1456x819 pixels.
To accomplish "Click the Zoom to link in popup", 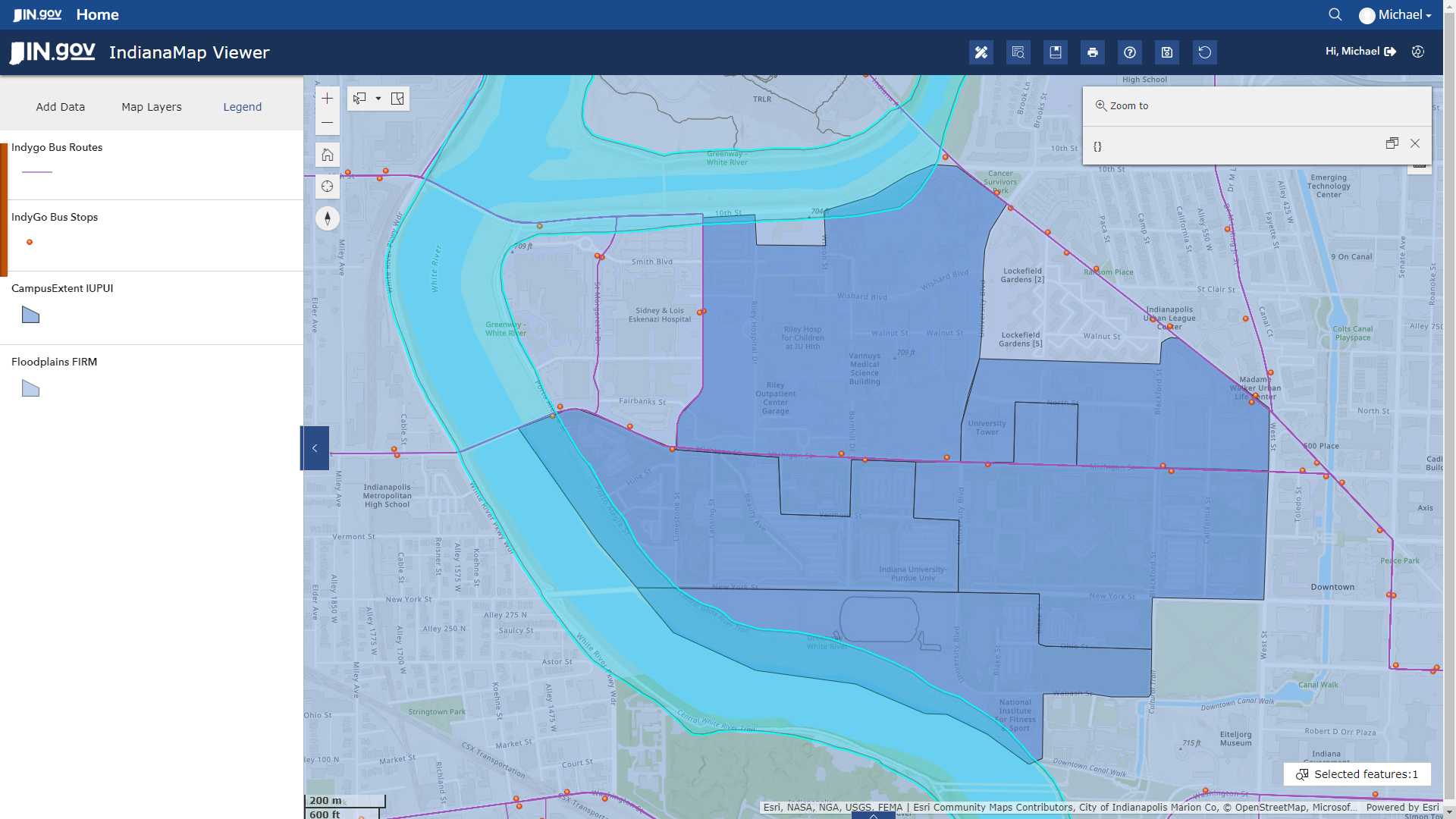I will pos(1122,106).
